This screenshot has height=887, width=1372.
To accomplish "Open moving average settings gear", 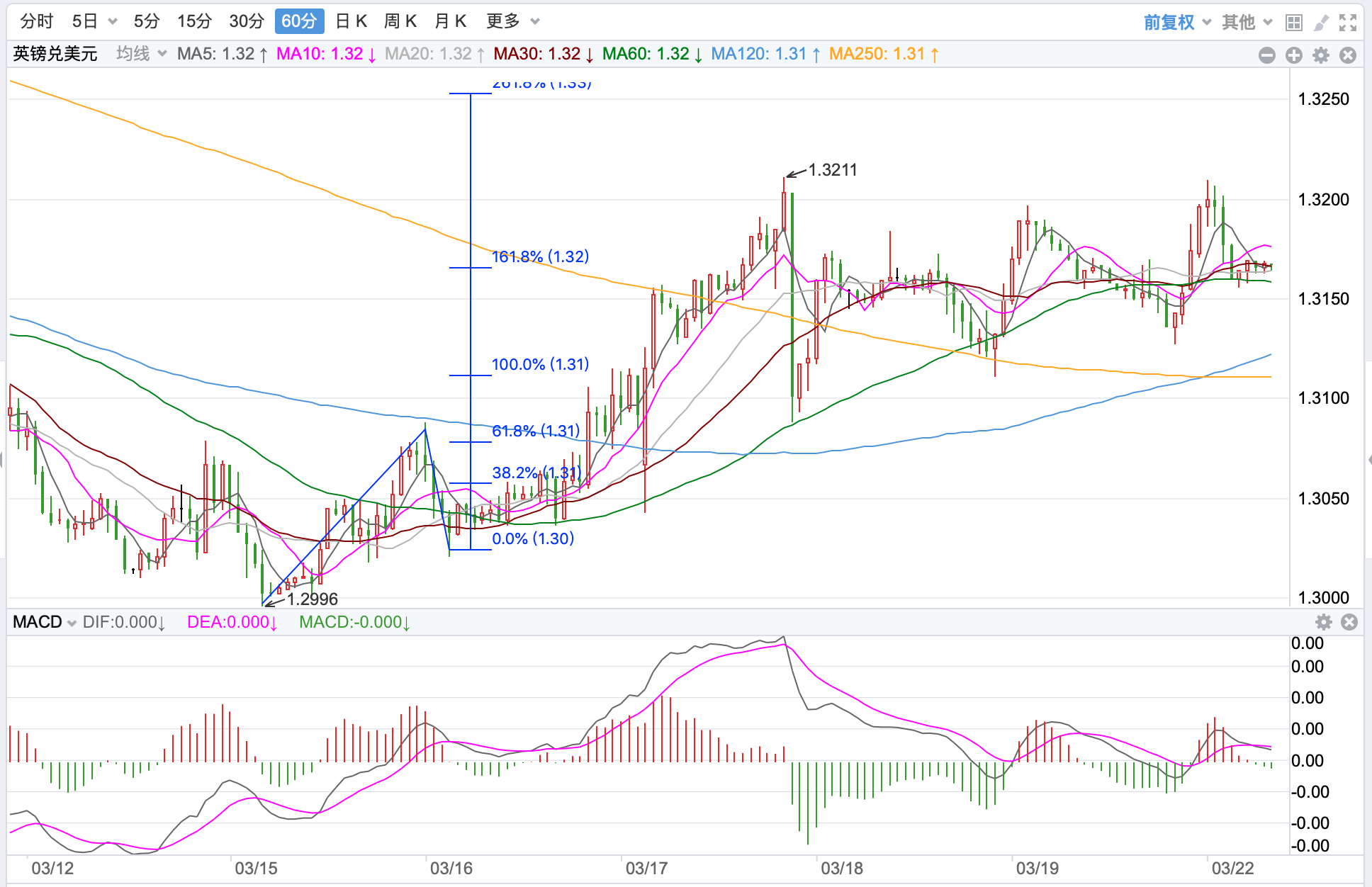I will 1321,55.
